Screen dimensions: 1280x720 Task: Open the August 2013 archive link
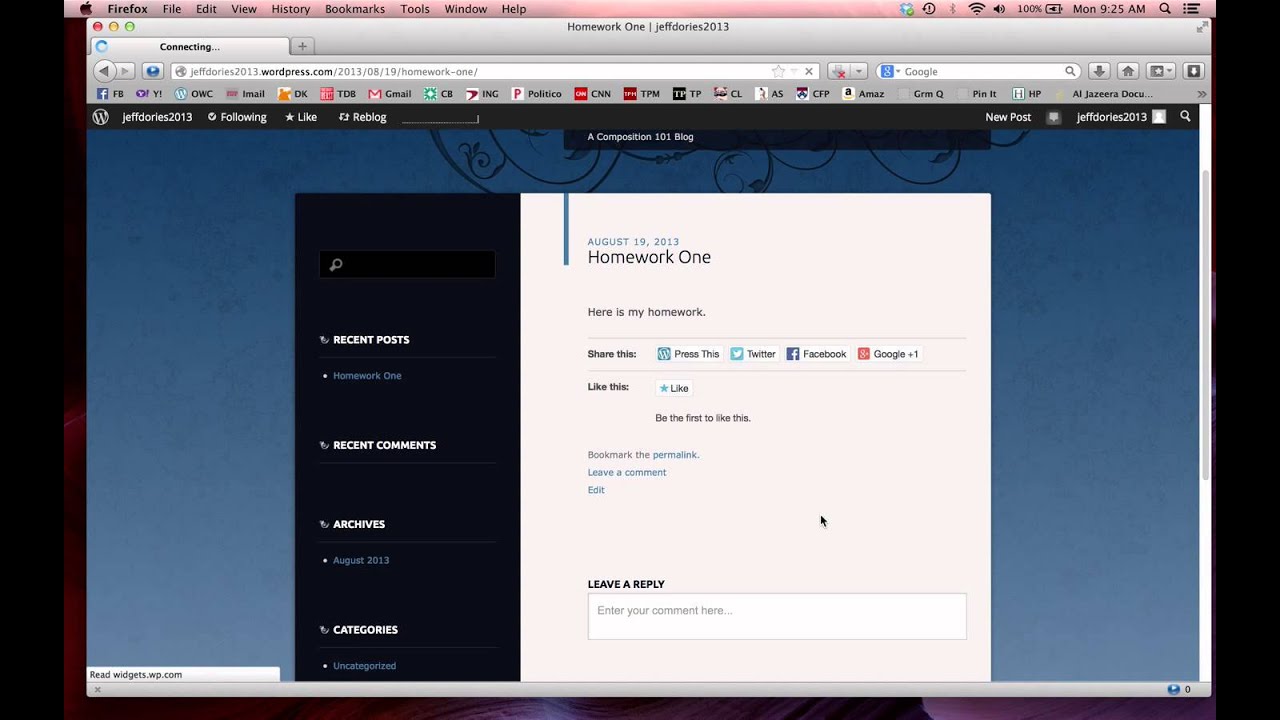click(x=361, y=560)
